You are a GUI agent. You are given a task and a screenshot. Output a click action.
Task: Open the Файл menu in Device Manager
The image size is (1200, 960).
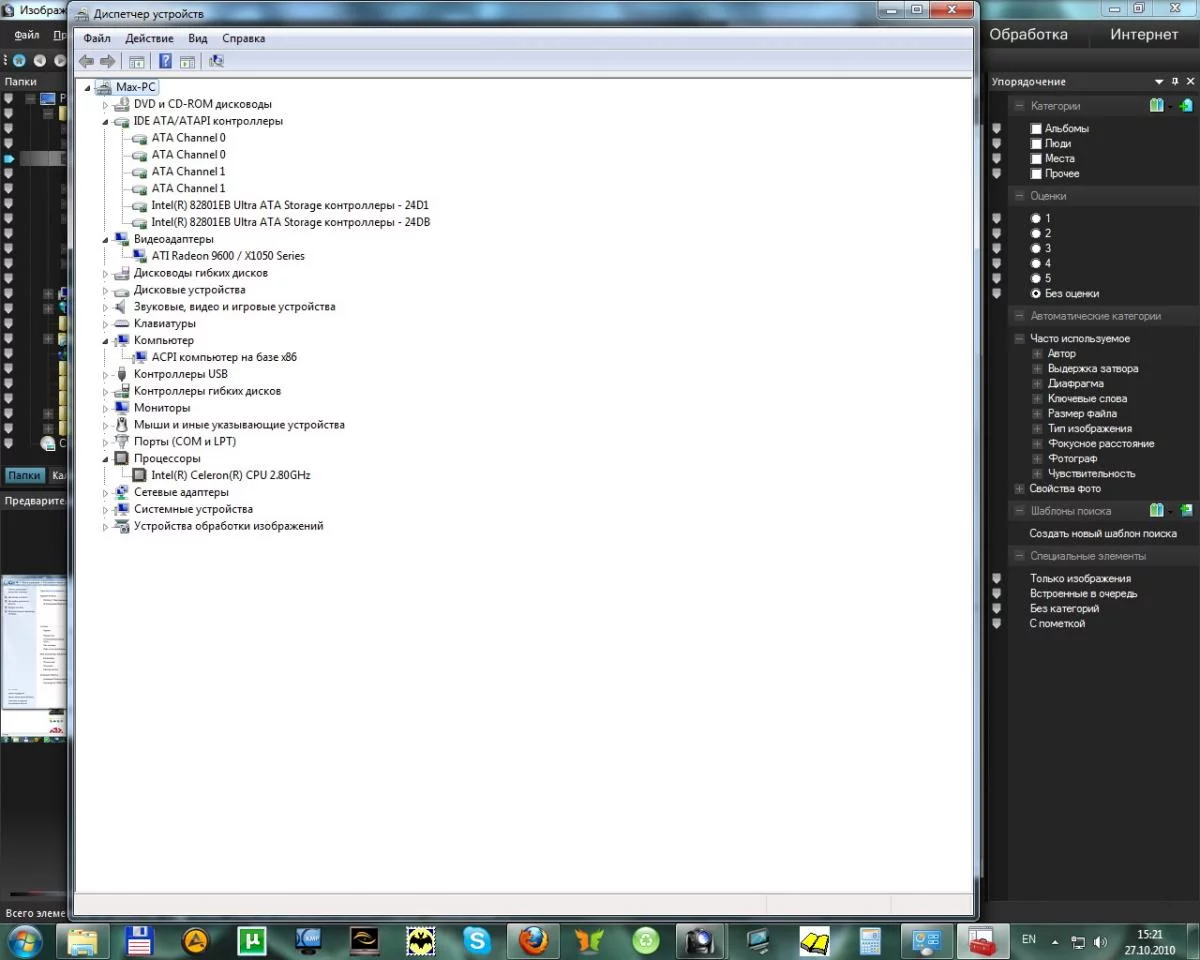97,38
